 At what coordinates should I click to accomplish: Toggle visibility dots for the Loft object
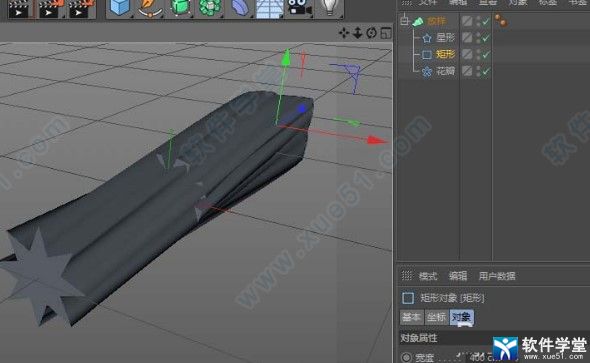(x=478, y=21)
